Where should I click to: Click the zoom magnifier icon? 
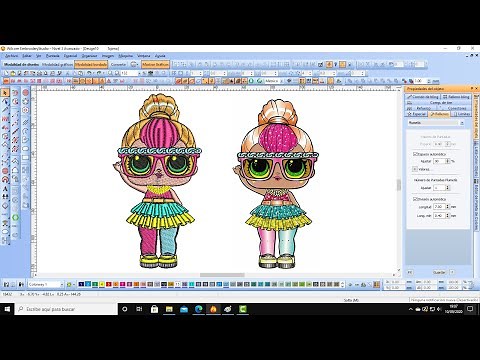point(111,73)
